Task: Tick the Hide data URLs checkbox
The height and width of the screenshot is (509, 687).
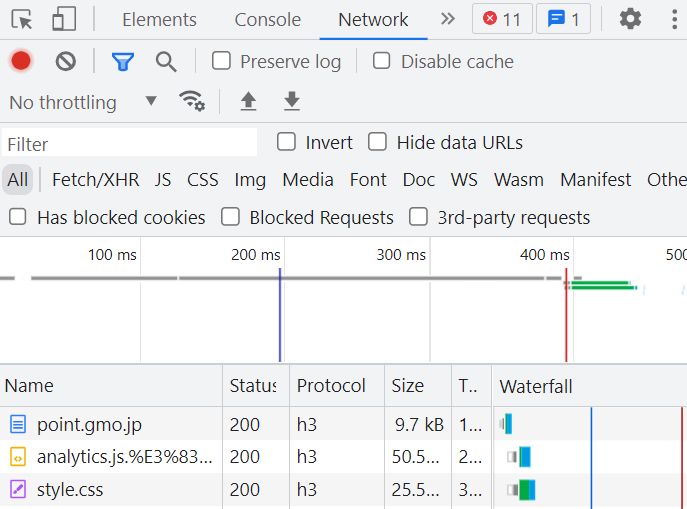Action: click(377, 142)
